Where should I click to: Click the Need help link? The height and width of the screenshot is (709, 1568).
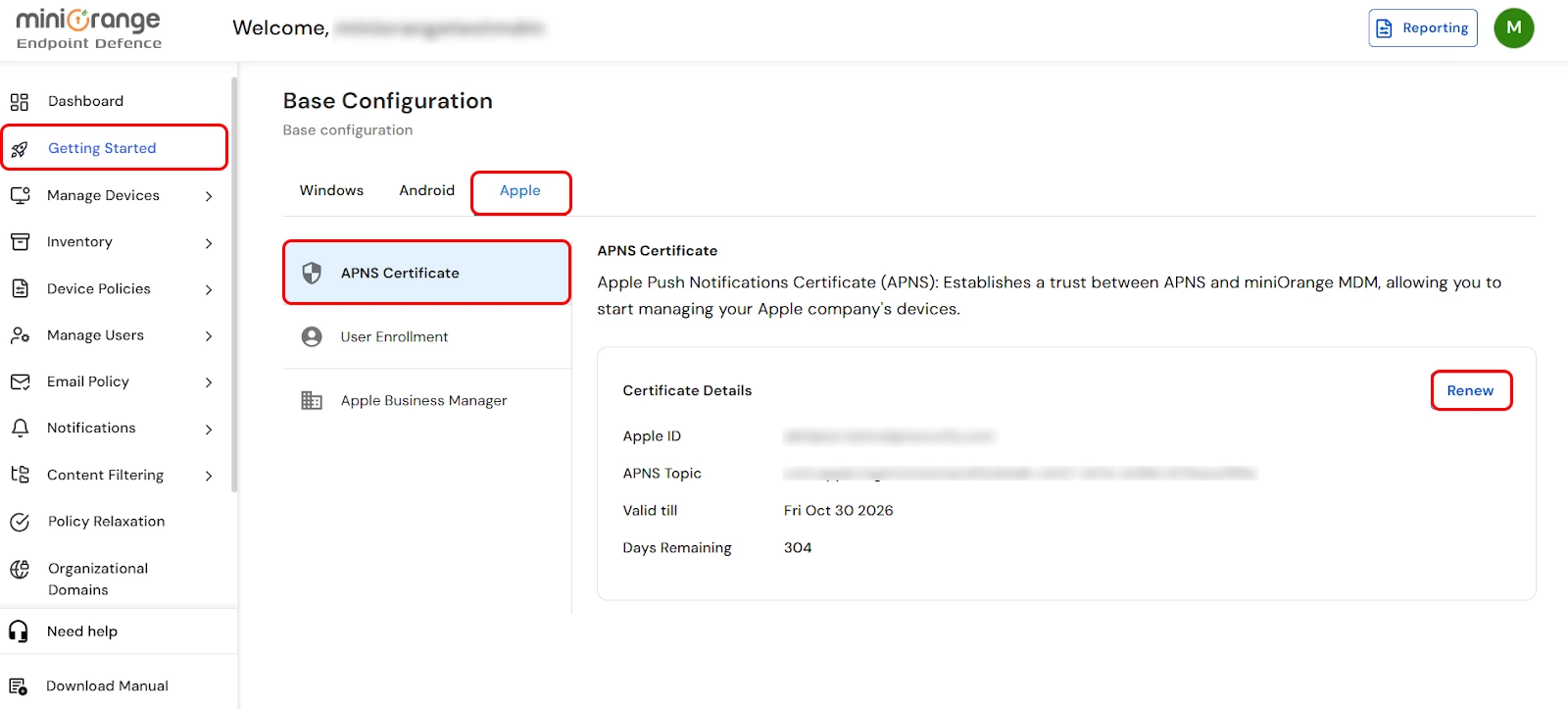coord(82,632)
